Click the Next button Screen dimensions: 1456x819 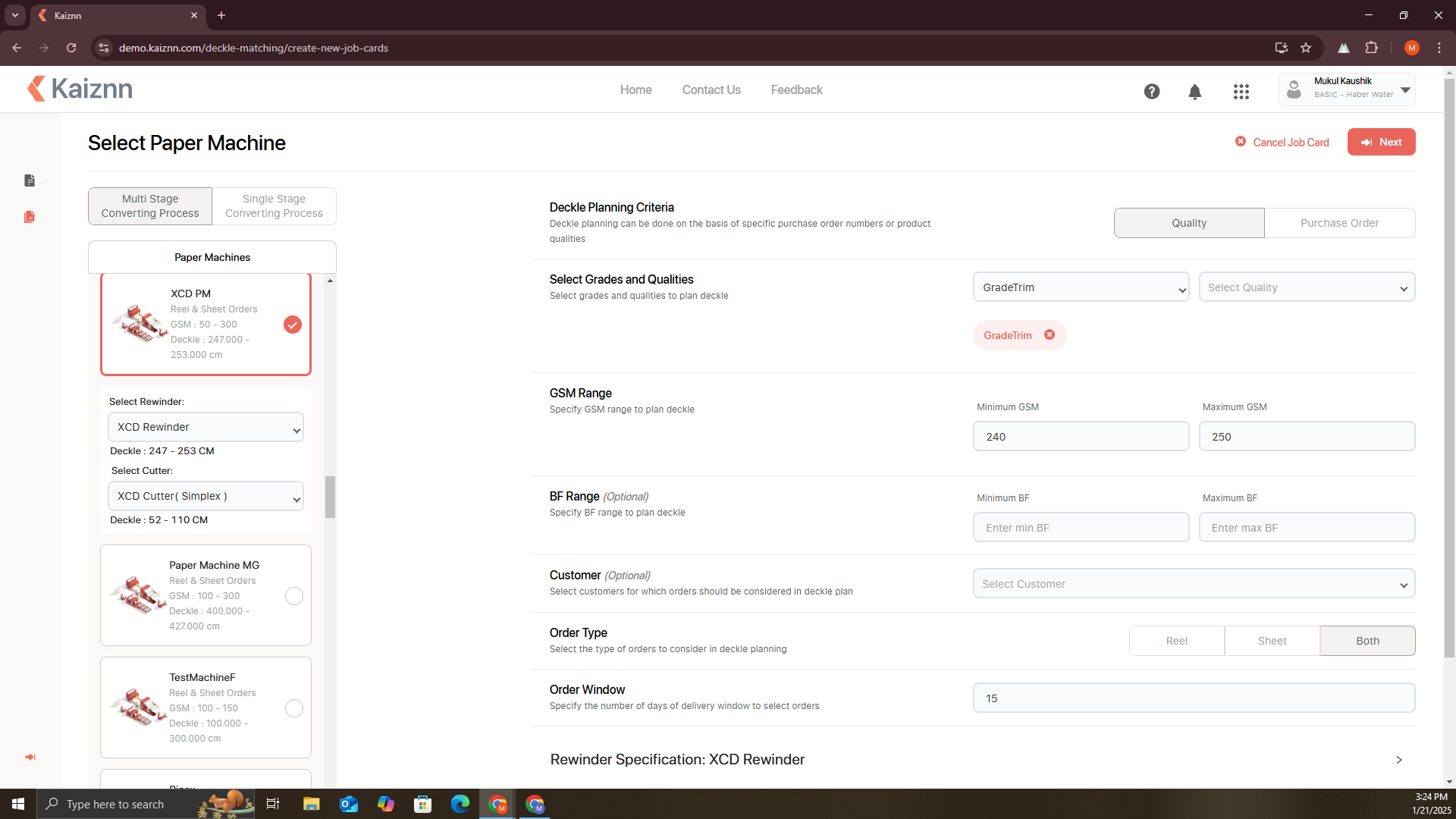point(1381,142)
